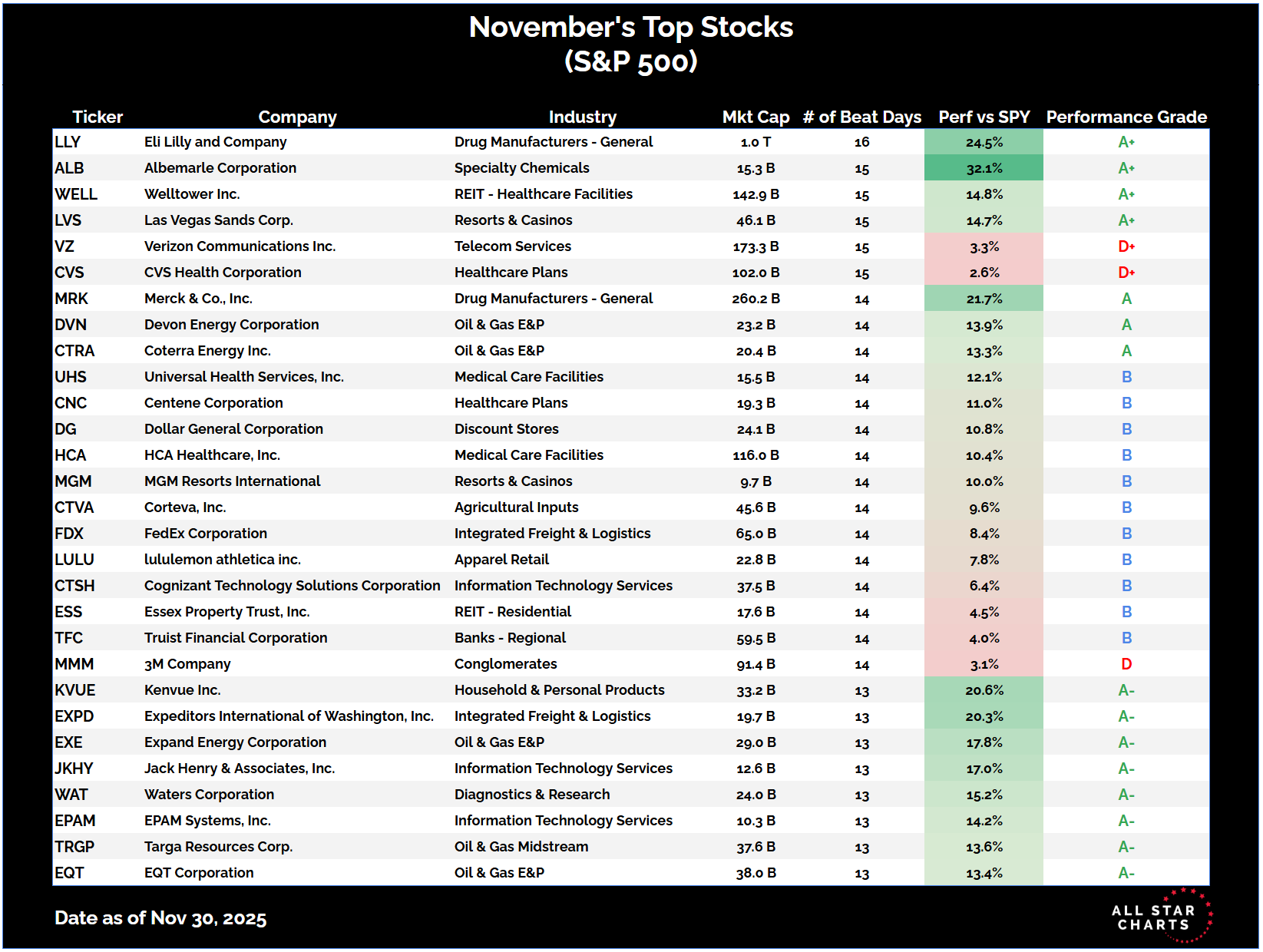Click the LLY ticker symbol
The image size is (1263, 952).
pos(68,142)
